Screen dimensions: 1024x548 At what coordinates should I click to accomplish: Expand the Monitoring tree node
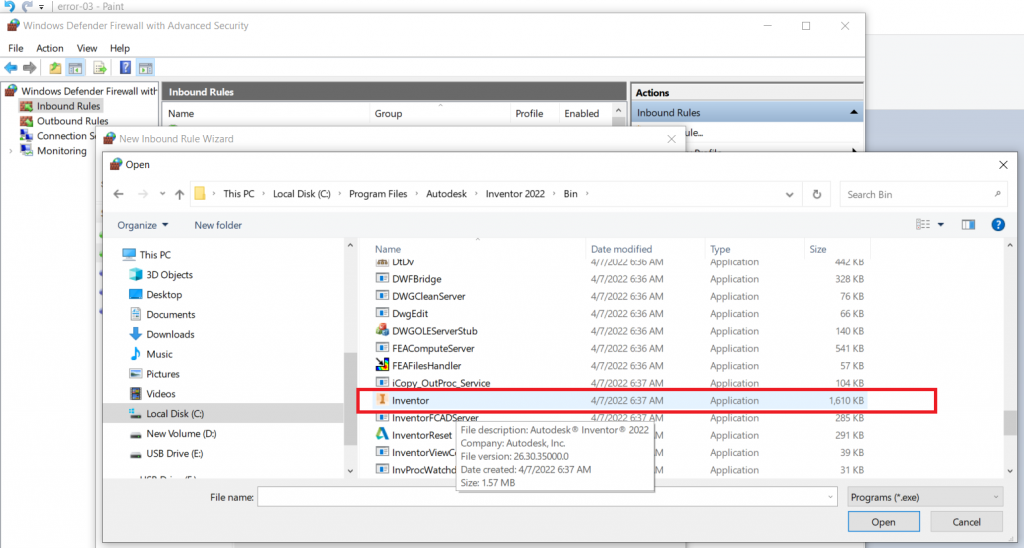pos(11,151)
